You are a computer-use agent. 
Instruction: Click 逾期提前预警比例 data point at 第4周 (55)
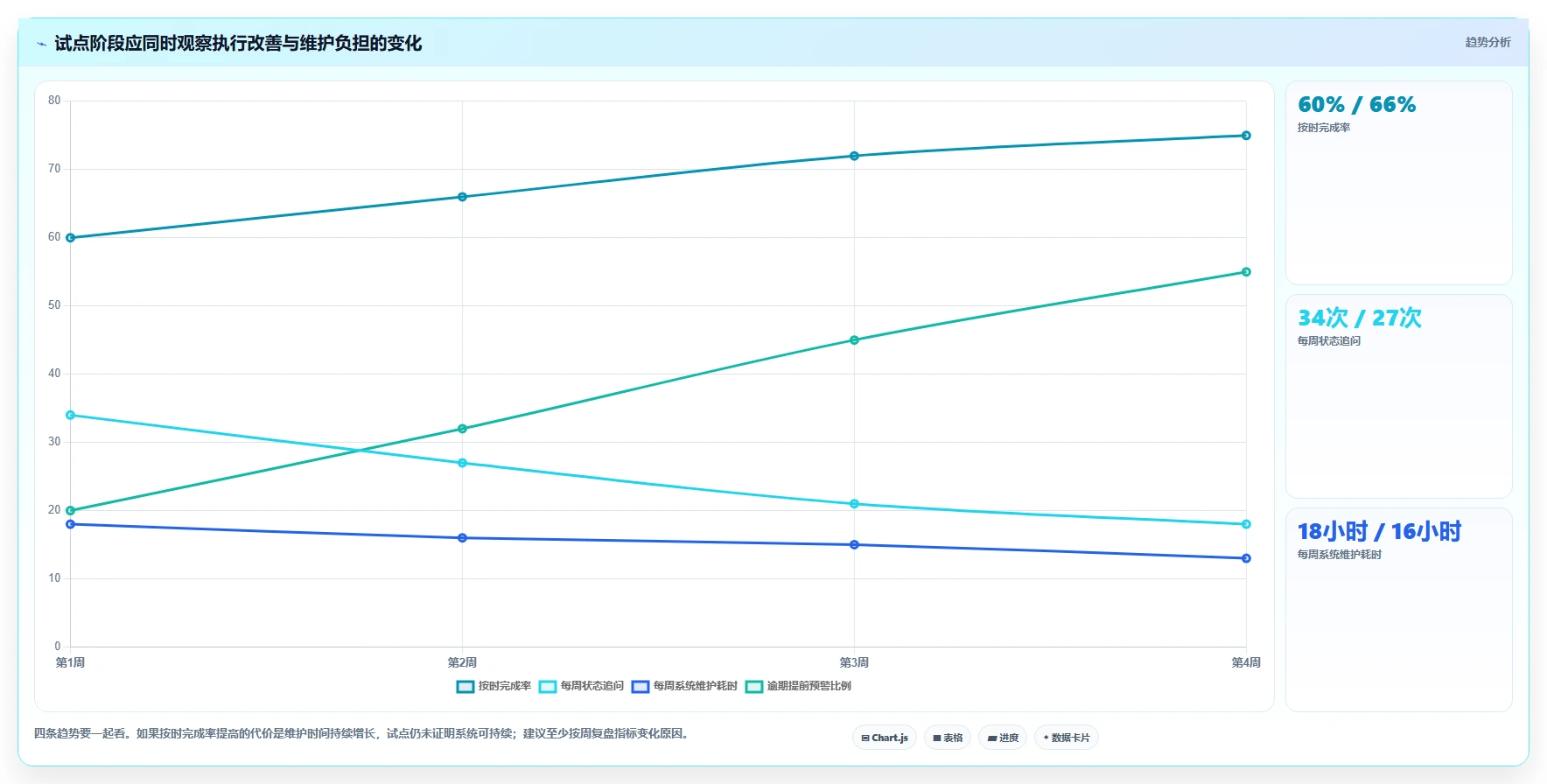1247,272
